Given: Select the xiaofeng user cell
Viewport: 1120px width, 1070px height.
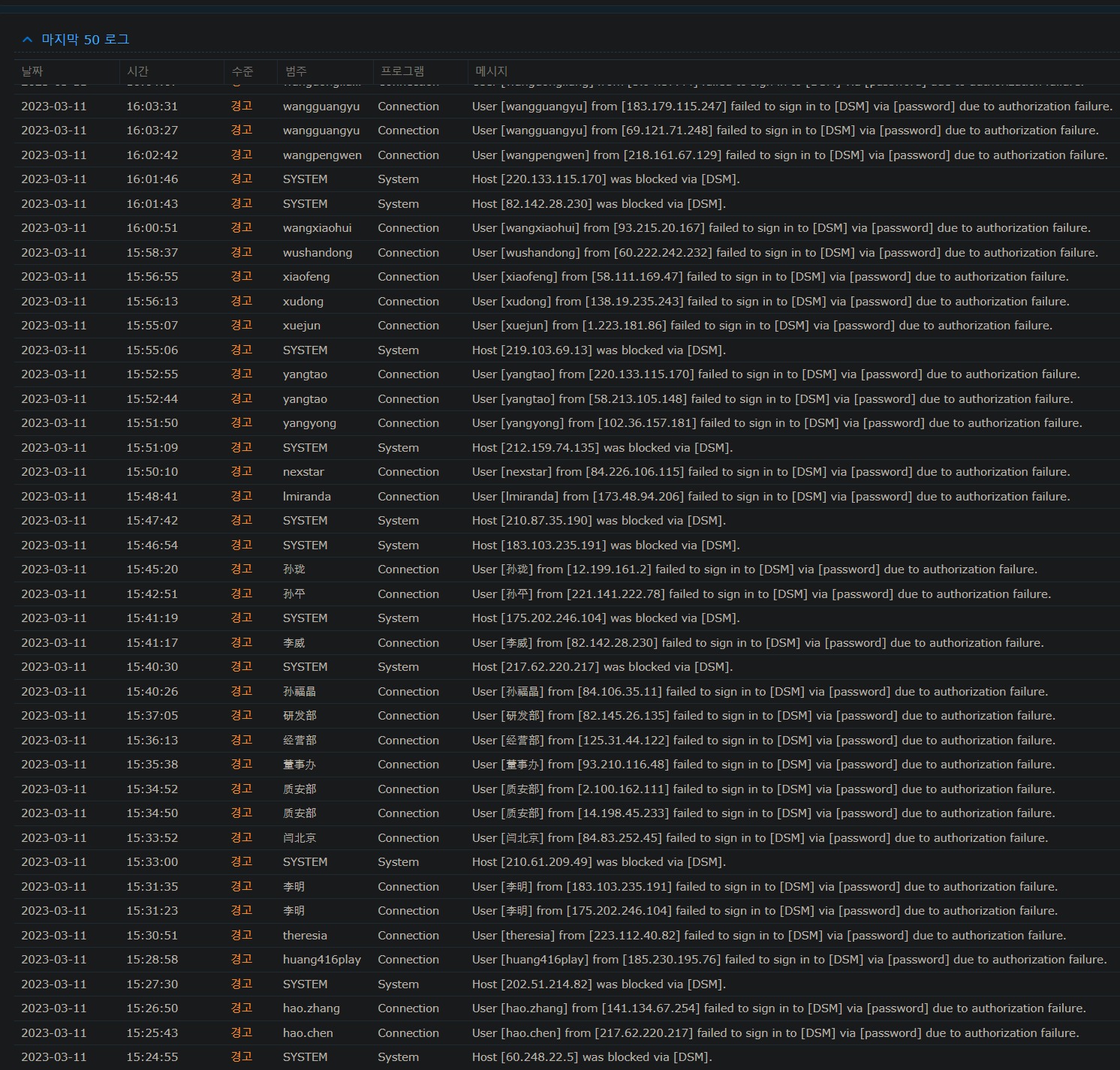Looking at the screenshot, I should [x=306, y=277].
